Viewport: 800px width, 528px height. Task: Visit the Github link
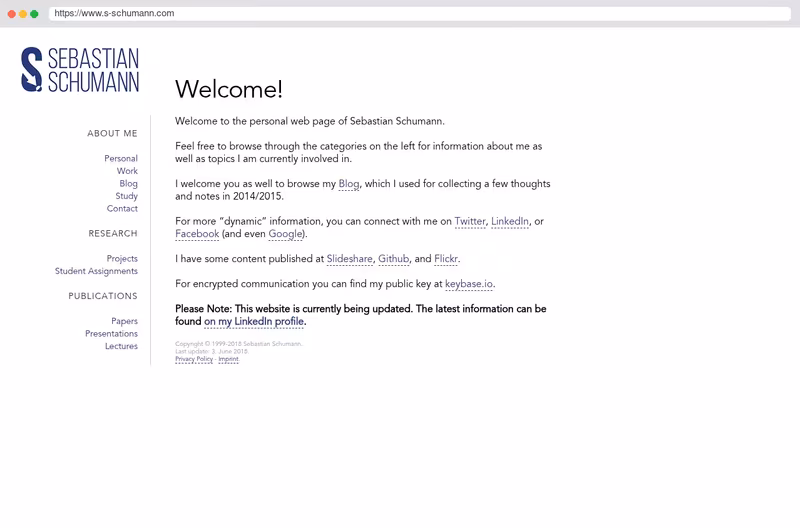(x=393, y=259)
